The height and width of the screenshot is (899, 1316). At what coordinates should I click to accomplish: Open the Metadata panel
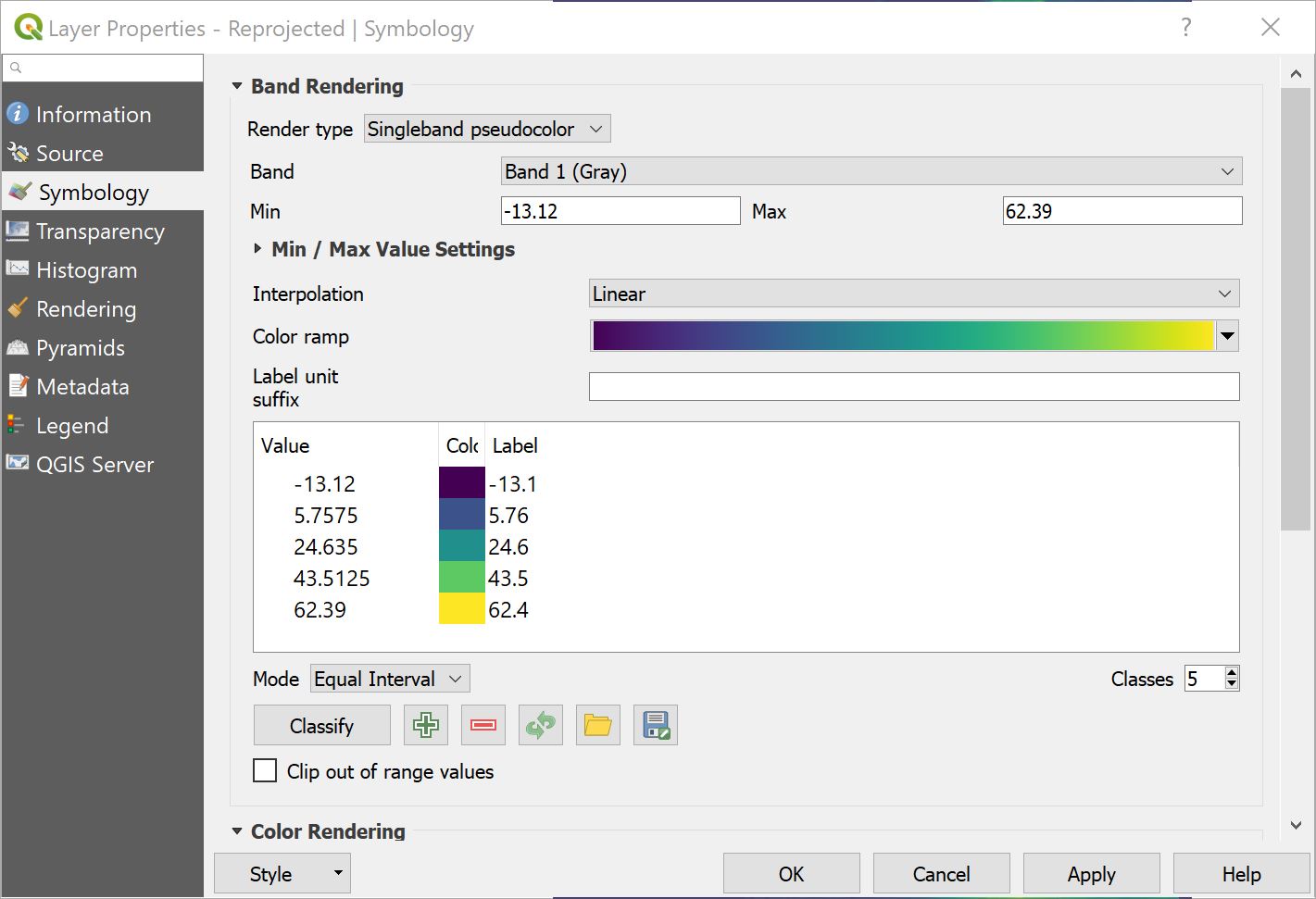pyautogui.click(x=81, y=386)
